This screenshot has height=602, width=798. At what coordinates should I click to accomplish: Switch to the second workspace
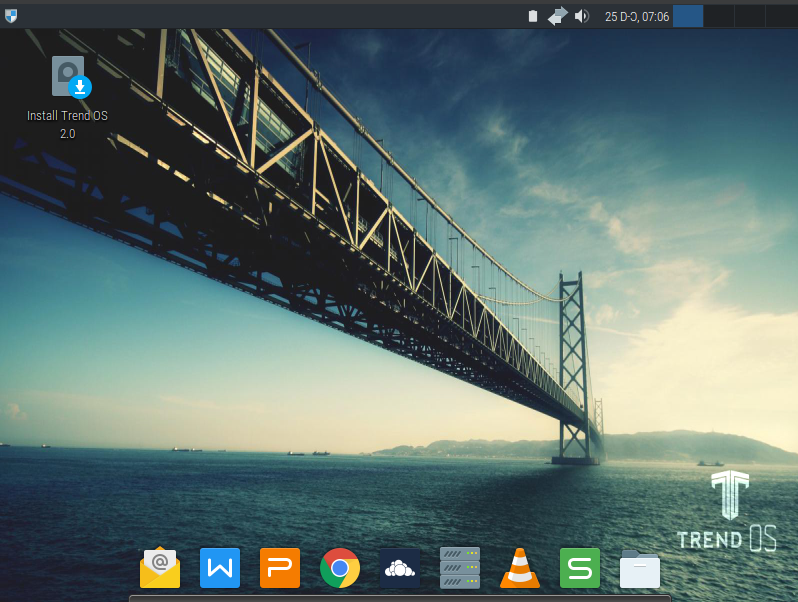[719, 16]
